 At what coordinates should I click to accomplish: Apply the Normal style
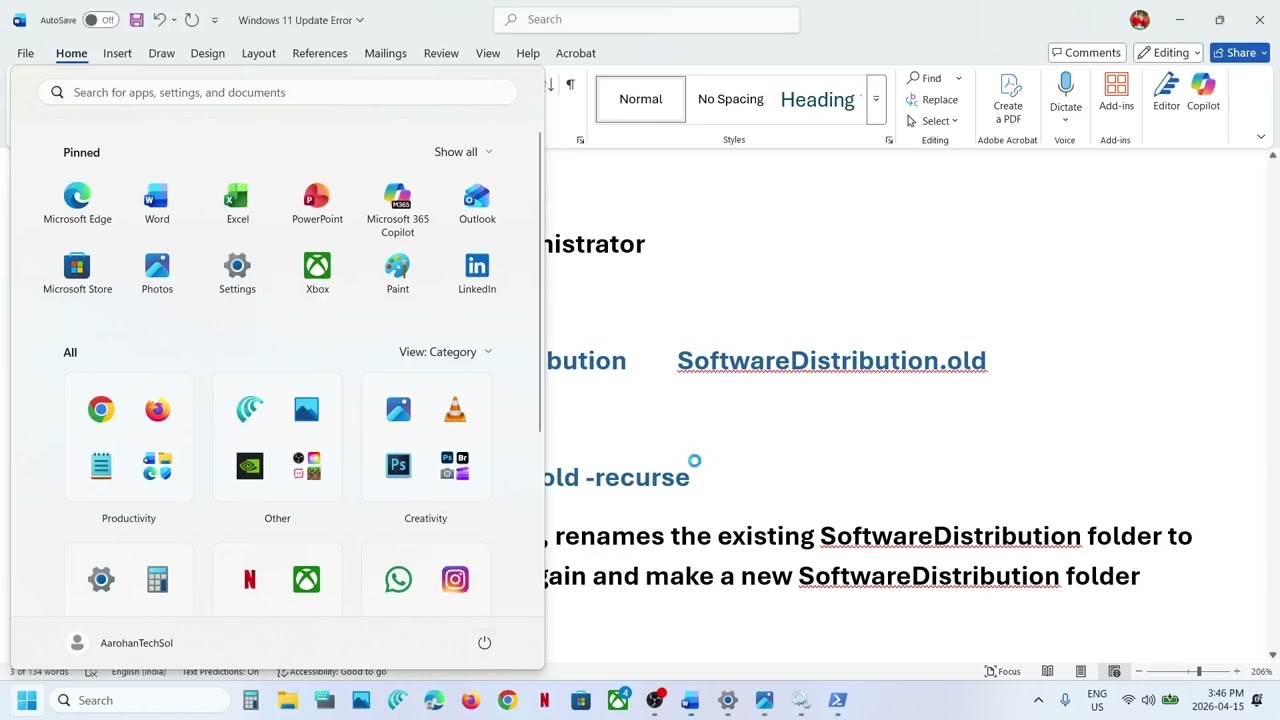coord(641,99)
